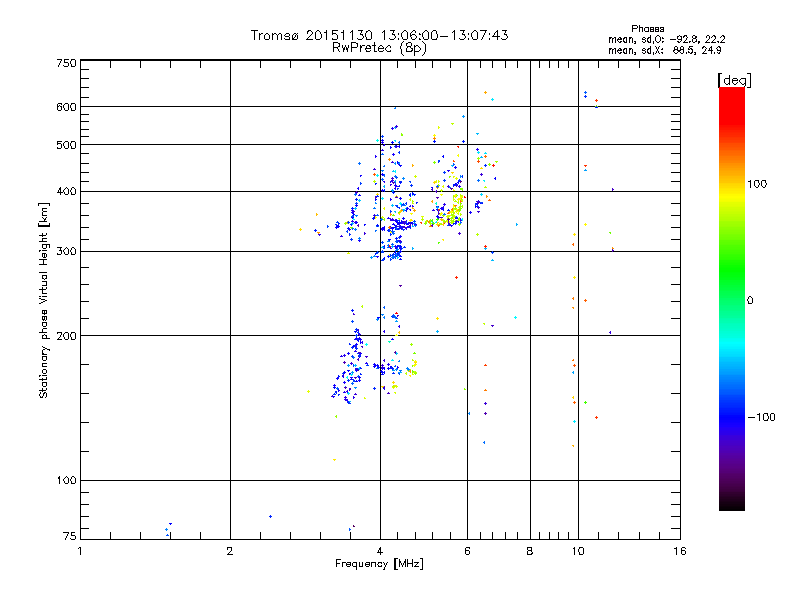This screenshot has width=800, height=600.
Task: Click the x-axis tick label '8'
Action: pos(530,551)
